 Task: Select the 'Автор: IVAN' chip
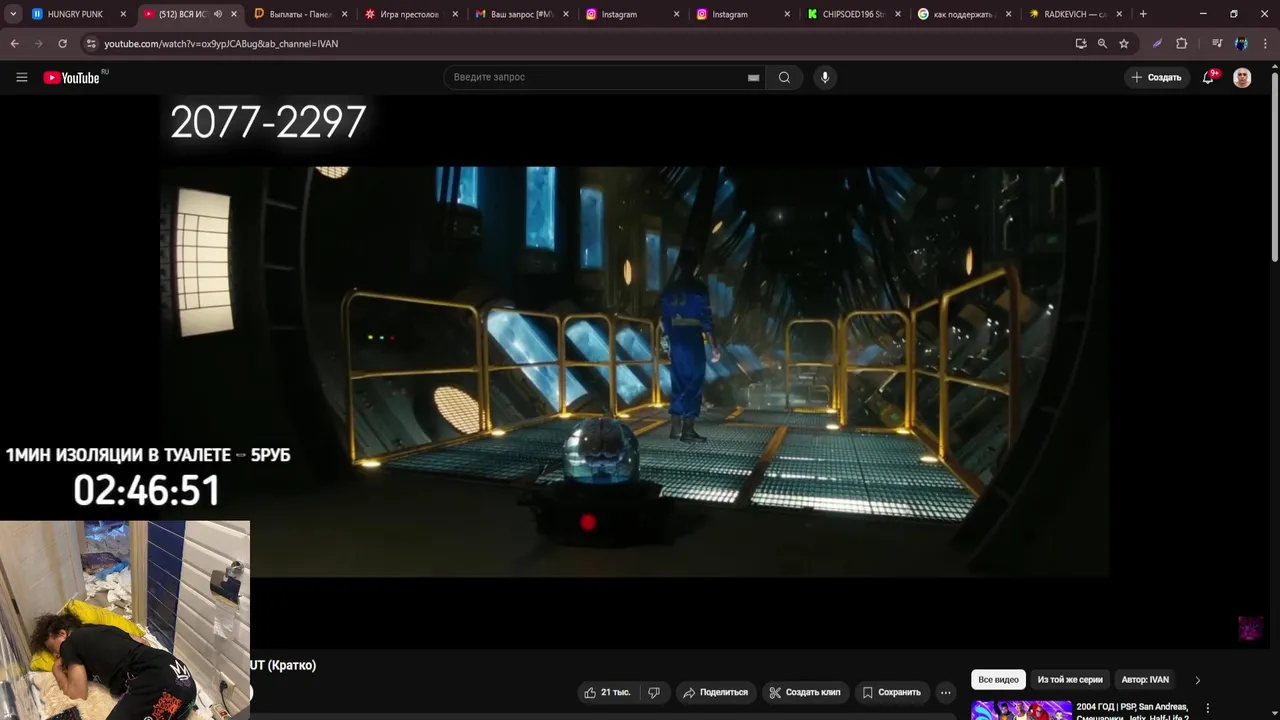(1145, 680)
